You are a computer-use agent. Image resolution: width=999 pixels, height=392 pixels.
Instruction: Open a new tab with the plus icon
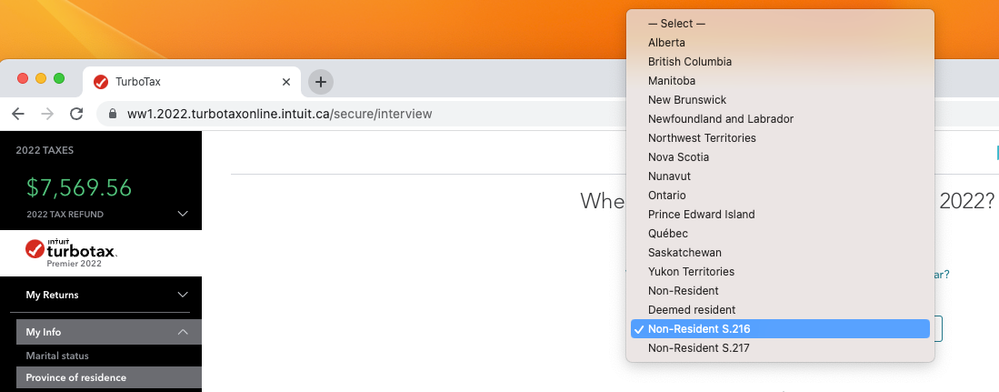click(x=320, y=82)
